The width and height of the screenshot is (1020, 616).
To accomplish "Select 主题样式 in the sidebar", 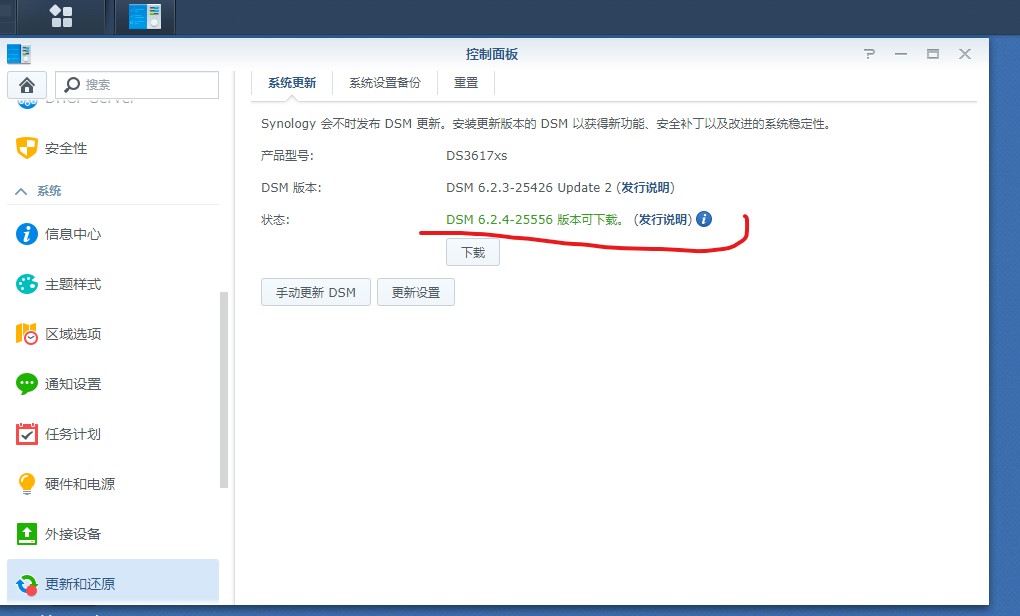I will pos(73,284).
